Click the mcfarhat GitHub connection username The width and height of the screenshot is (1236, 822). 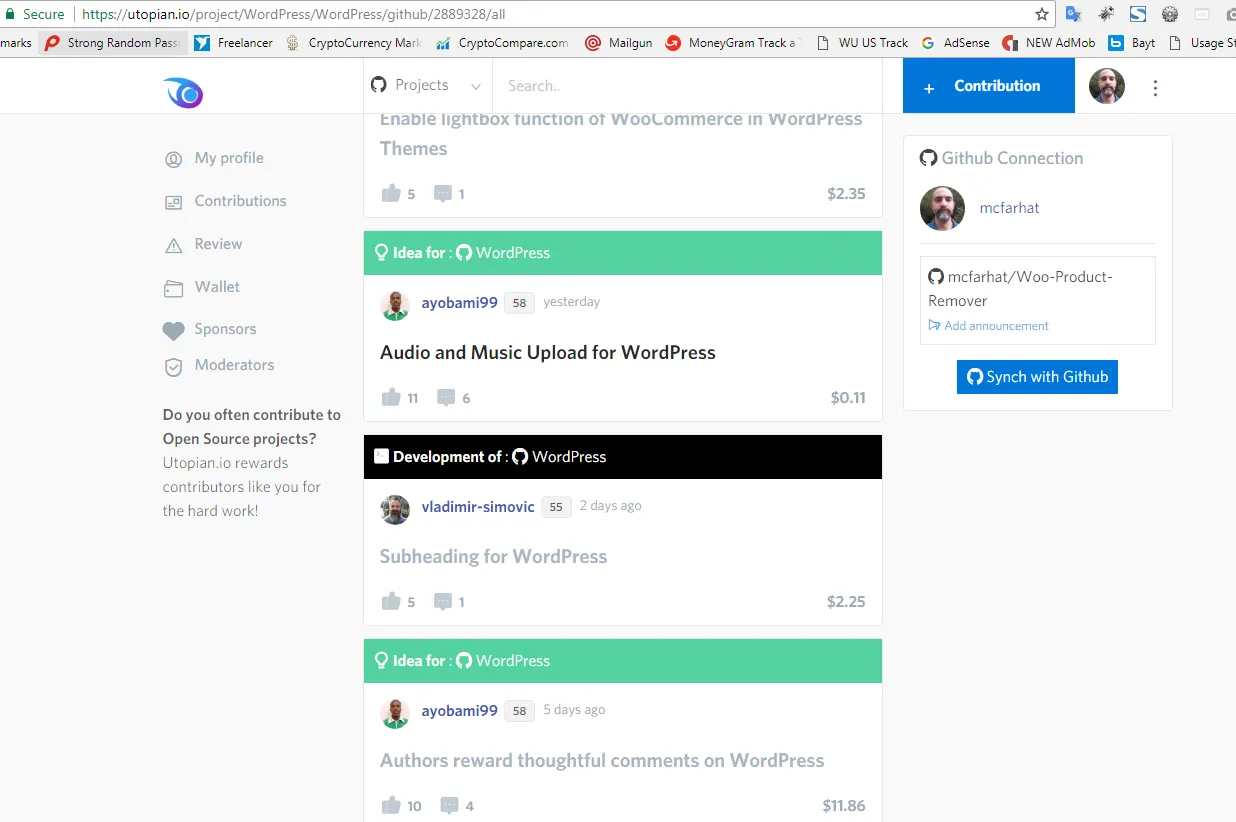[1009, 208]
